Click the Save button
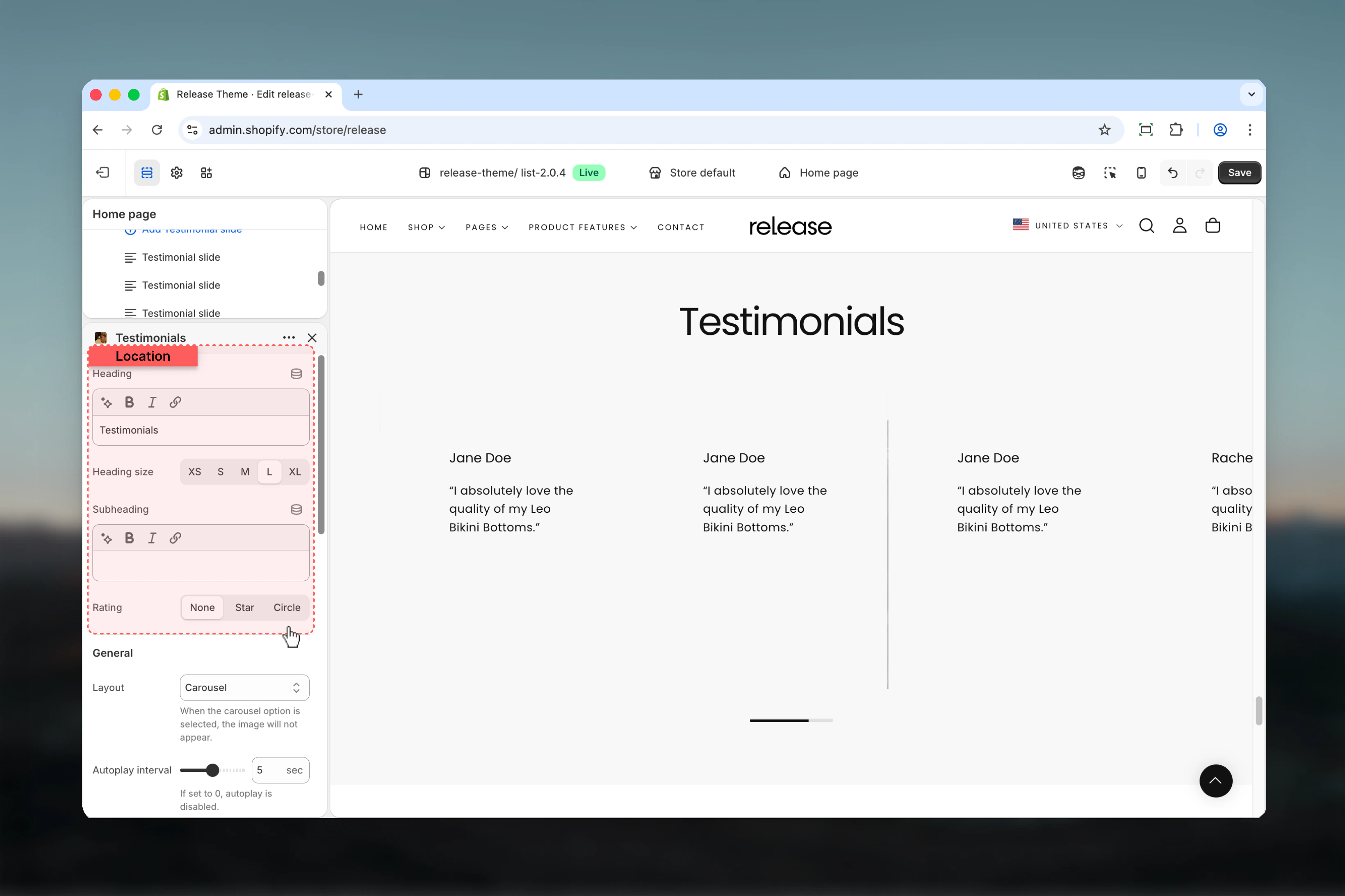 click(x=1239, y=173)
